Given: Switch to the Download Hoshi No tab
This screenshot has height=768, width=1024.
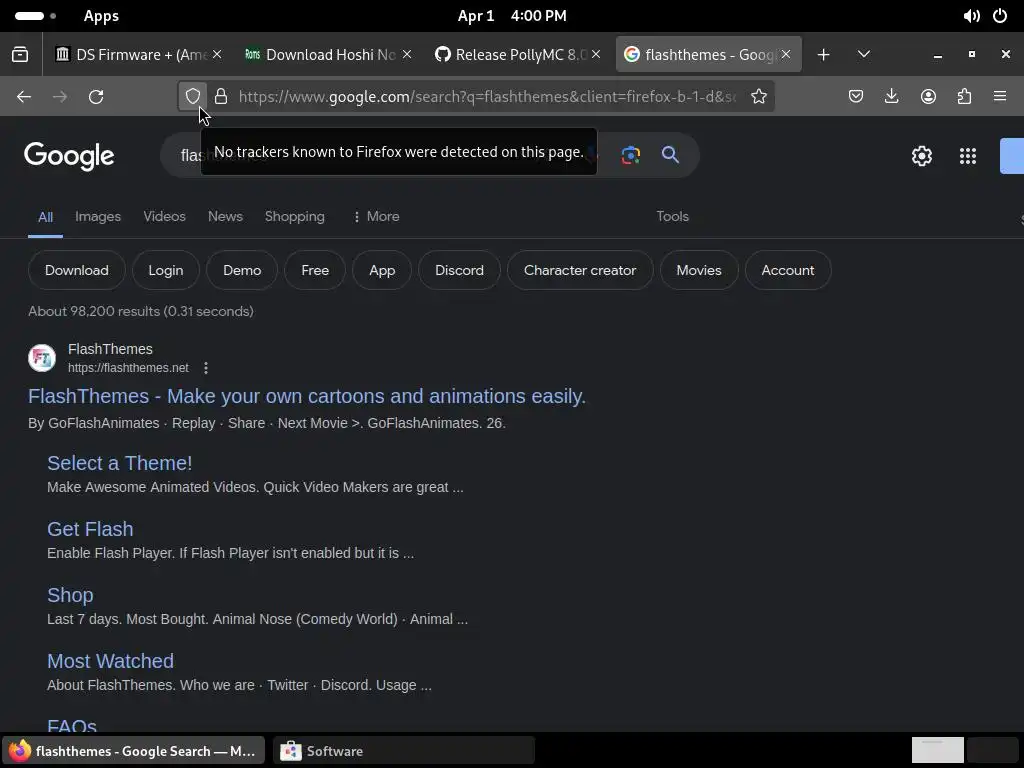Looking at the screenshot, I should [327, 55].
